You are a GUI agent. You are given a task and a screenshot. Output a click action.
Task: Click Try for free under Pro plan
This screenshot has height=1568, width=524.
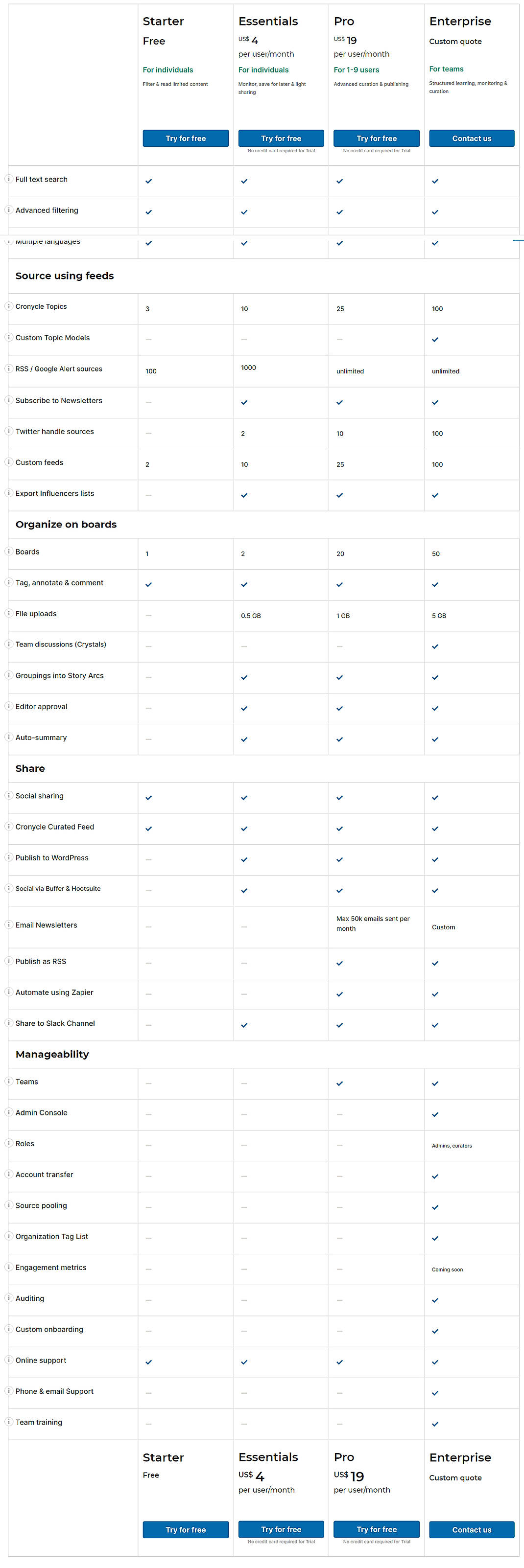pos(376,138)
